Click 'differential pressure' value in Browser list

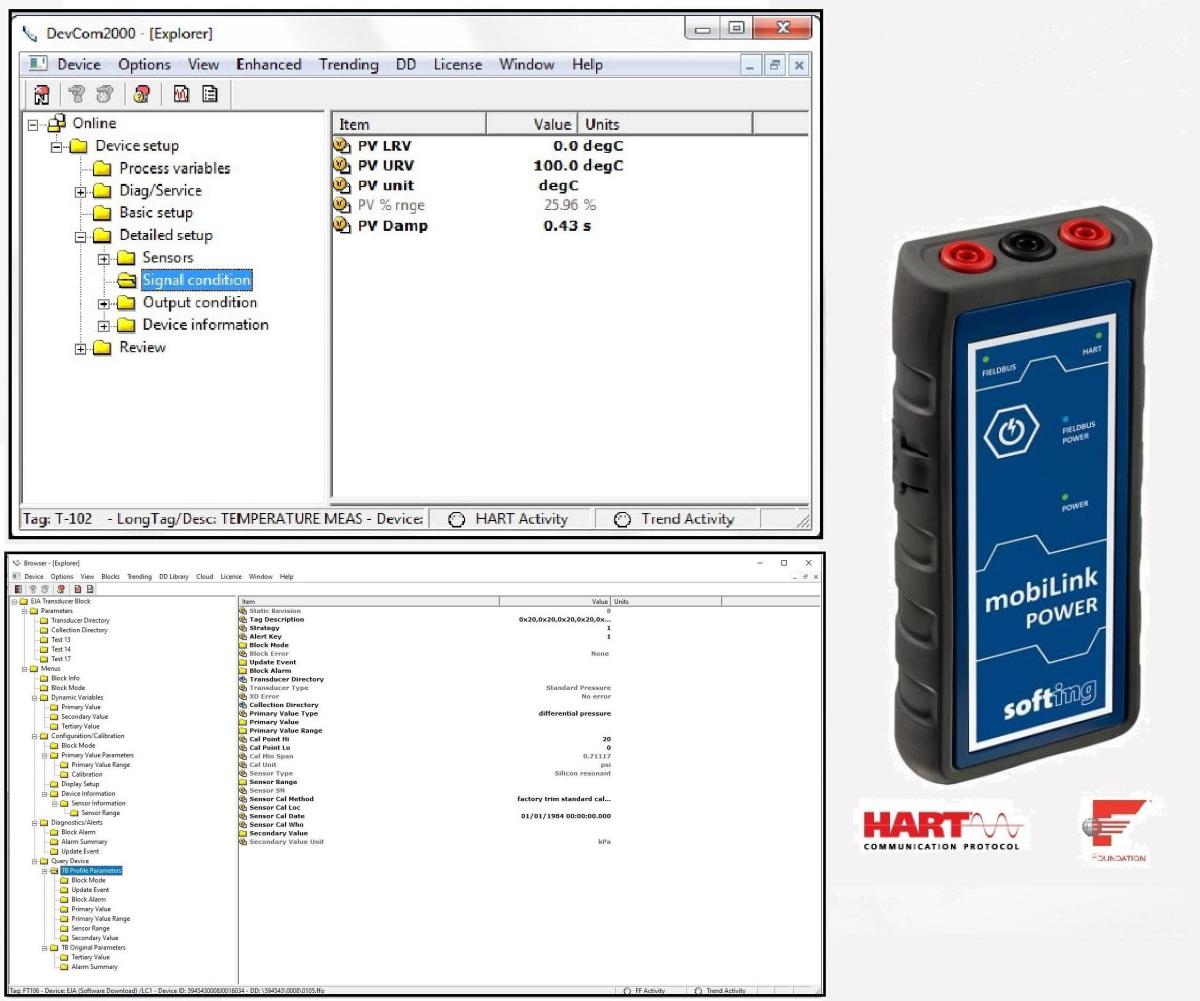pos(574,714)
